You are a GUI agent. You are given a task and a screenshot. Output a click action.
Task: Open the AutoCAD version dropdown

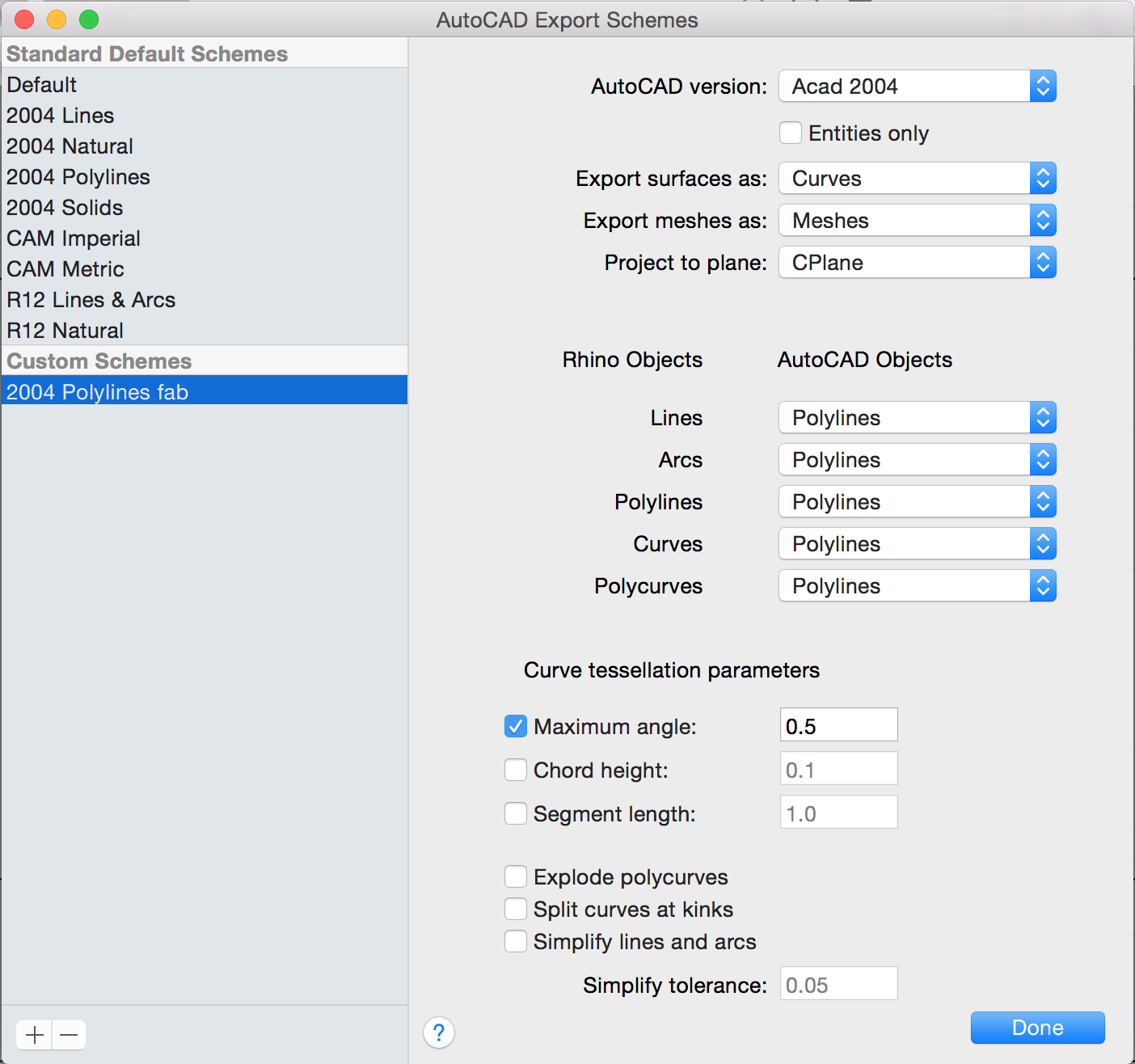[x=918, y=86]
